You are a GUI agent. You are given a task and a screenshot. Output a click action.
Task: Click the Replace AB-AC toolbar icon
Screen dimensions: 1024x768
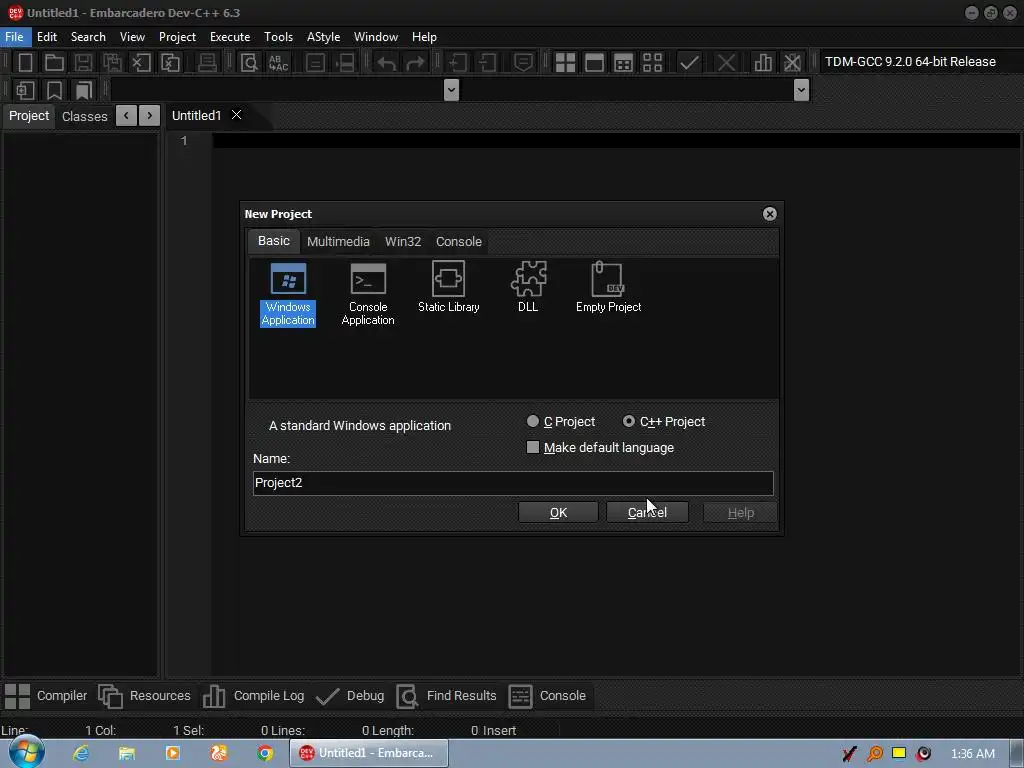(278, 63)
